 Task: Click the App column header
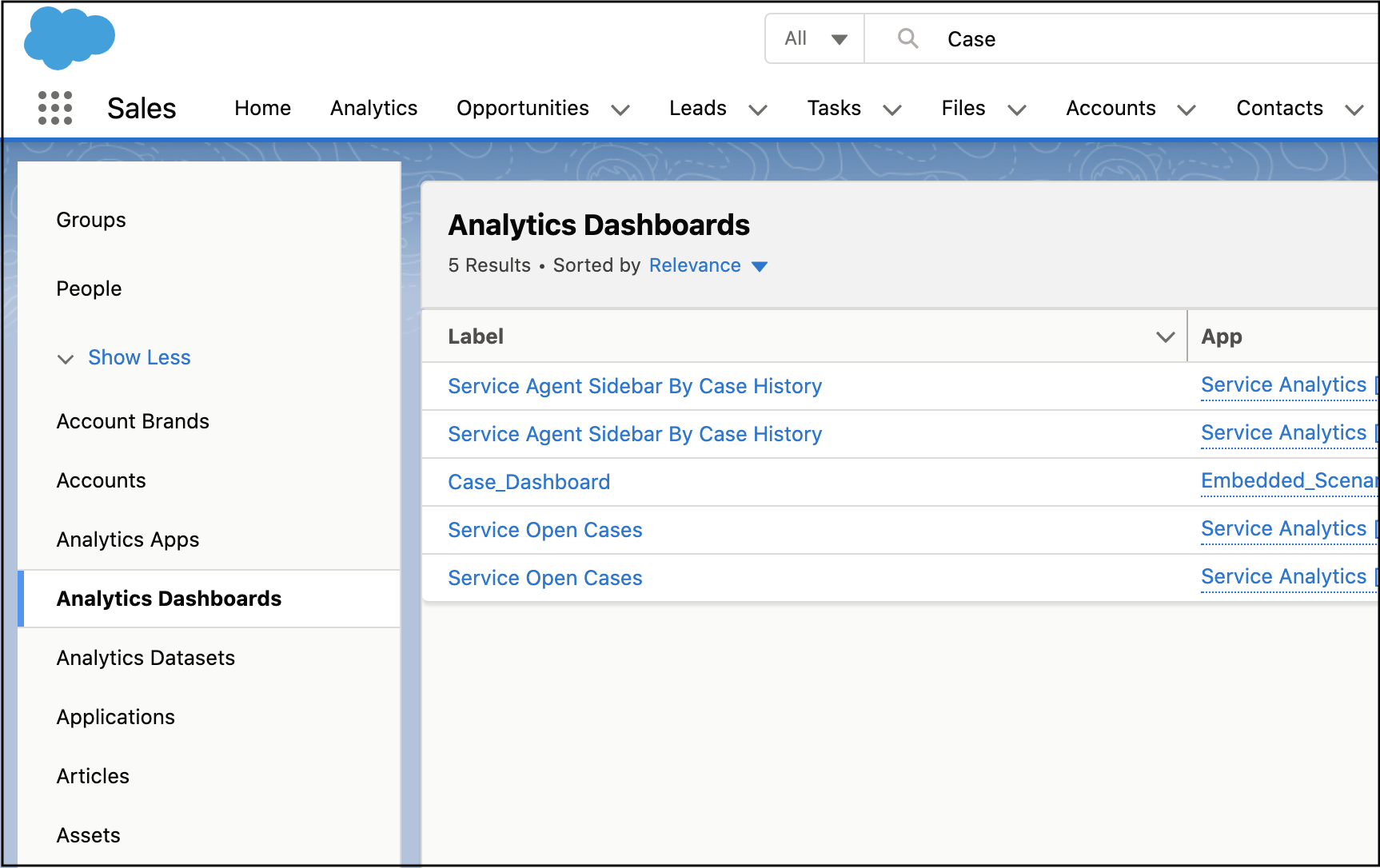click(x=1222, y=336)
